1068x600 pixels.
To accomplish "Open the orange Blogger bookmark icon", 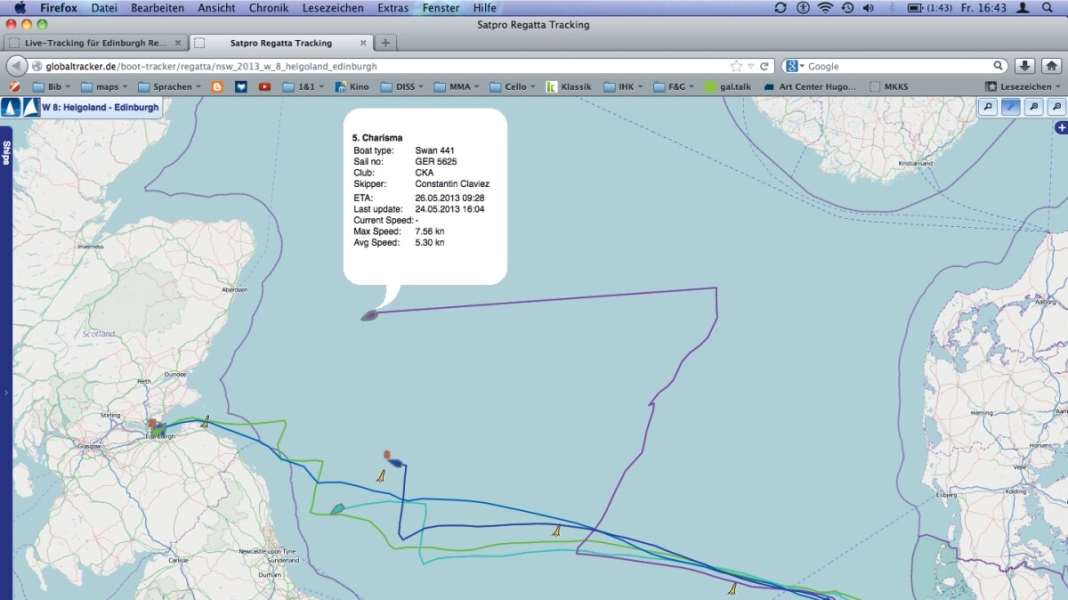I will 217,86.
